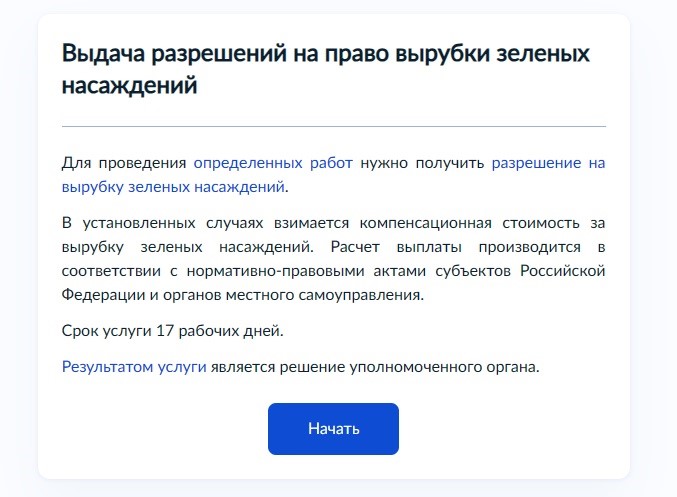Open the определенных работ link
The width and height of the screenshot is (677, 497).
coord(273,163)
